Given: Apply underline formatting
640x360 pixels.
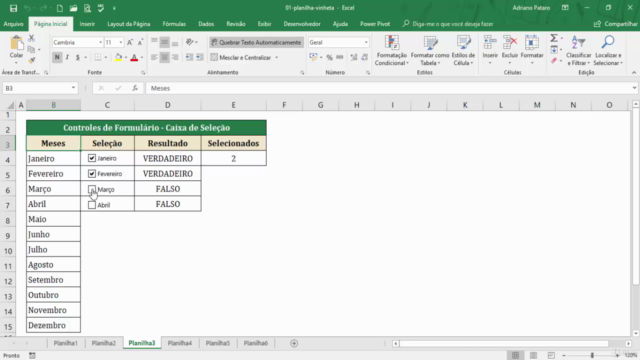Looking at the screenshot, I should (x=78, y=58).
